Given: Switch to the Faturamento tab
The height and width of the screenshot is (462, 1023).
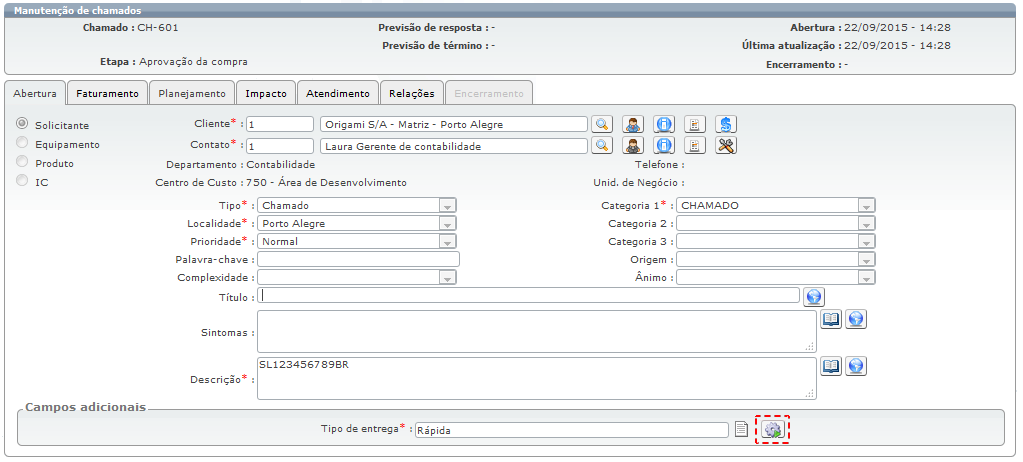Looking at the screenshot, I should [107, 93].
